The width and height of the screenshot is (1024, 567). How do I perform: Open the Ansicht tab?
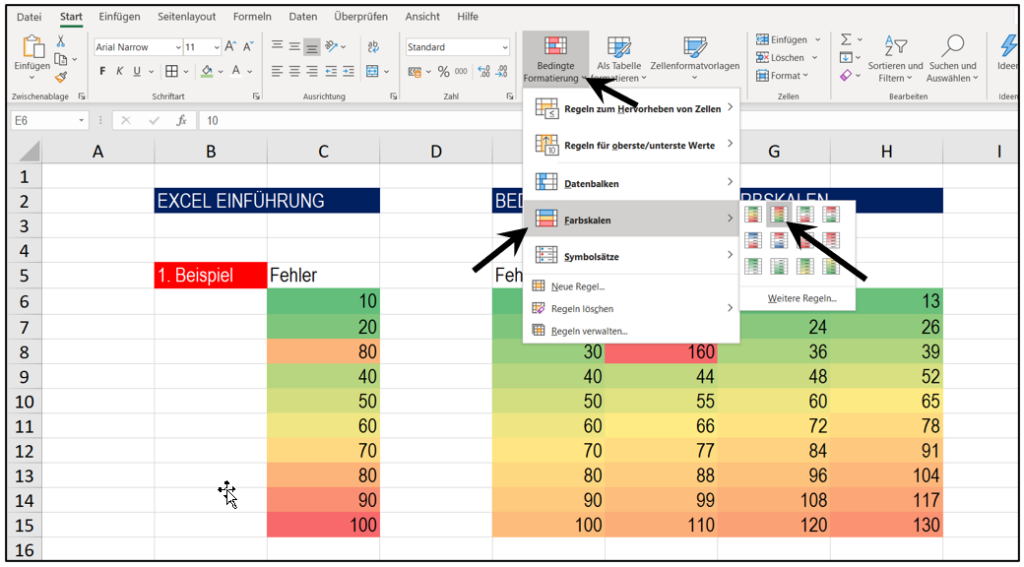click(422, 17)
